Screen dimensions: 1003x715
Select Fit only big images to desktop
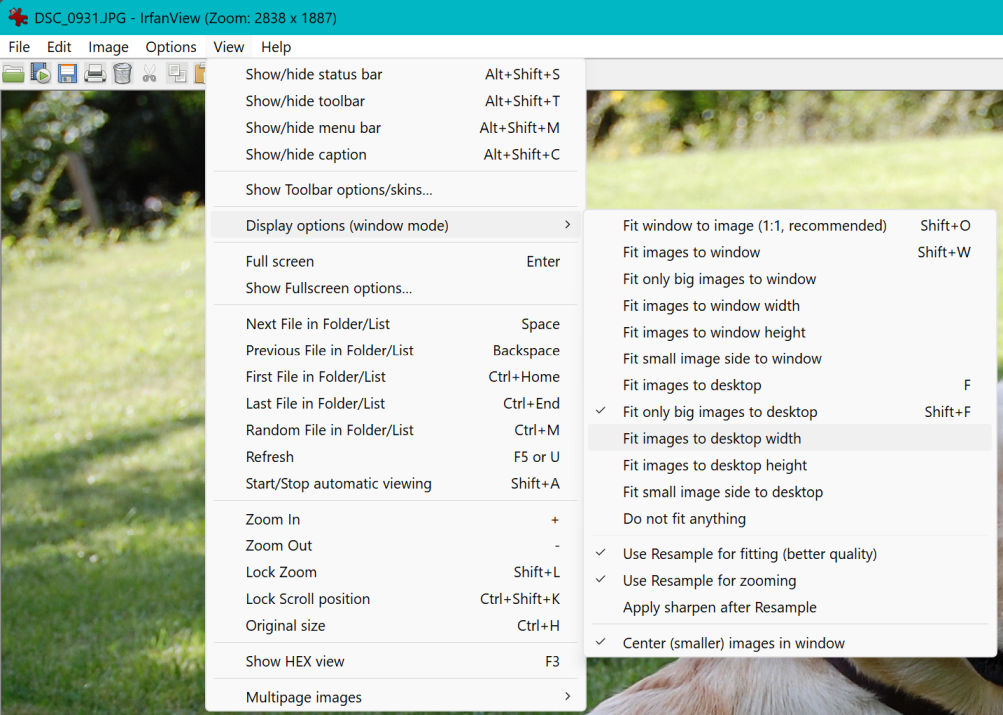pyautogui.click(x=719, y=412)
